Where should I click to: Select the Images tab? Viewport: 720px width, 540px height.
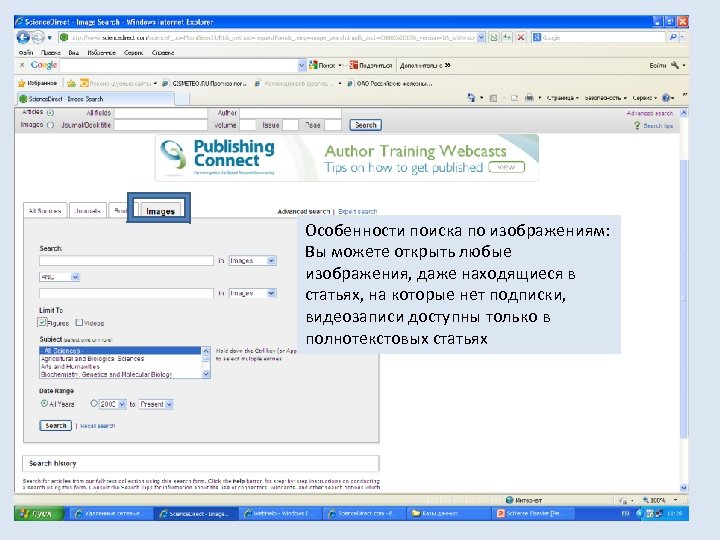(160, 211)
